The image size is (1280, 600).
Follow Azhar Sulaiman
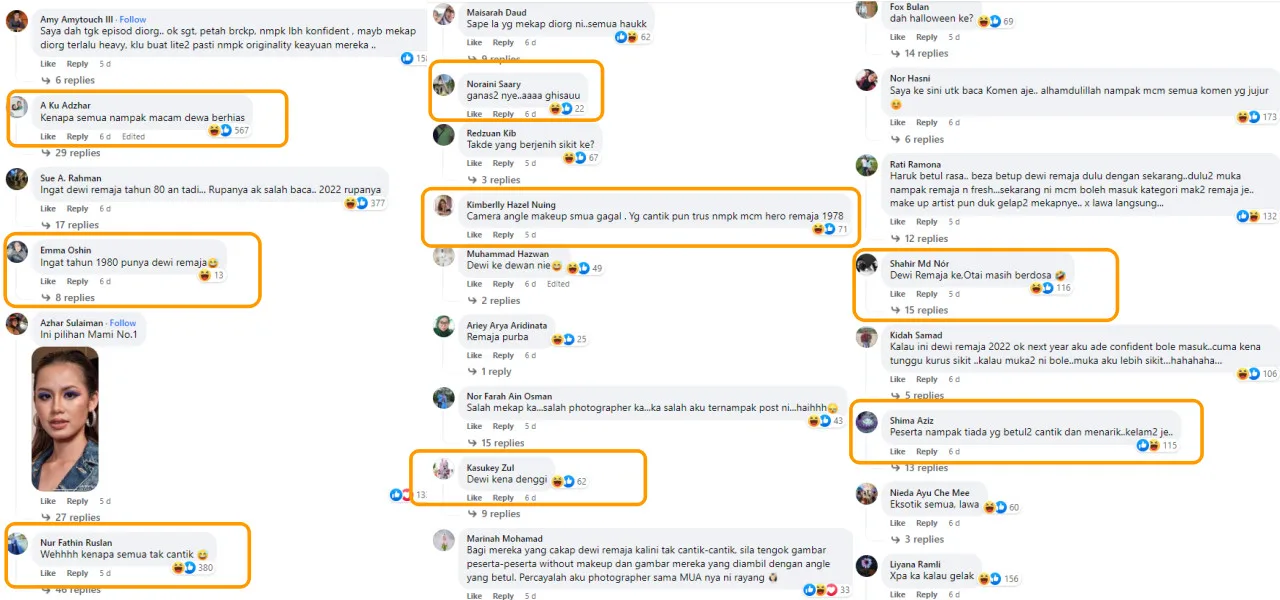click(123, 323)
